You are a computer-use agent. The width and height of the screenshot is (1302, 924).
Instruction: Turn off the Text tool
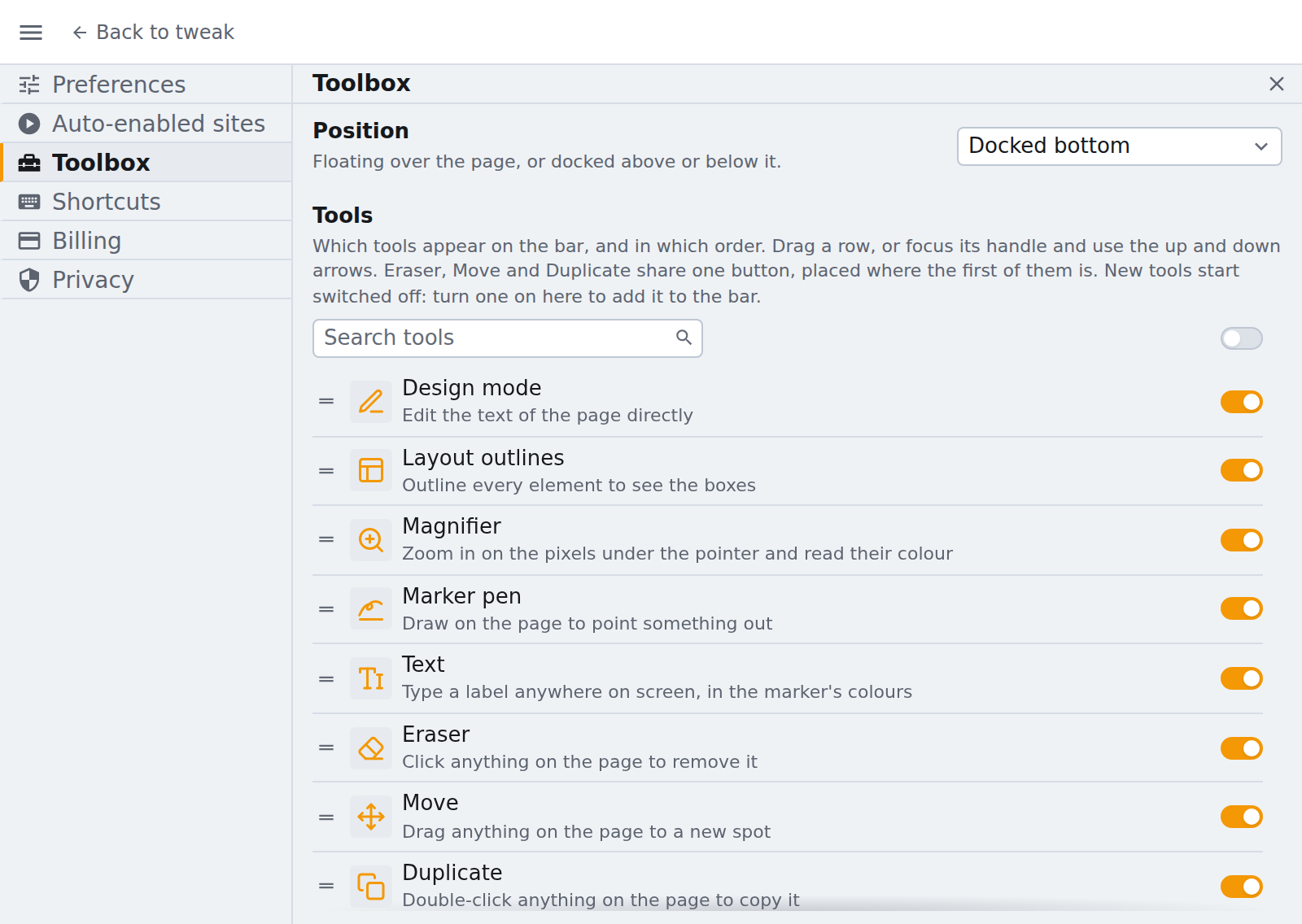1241,678
